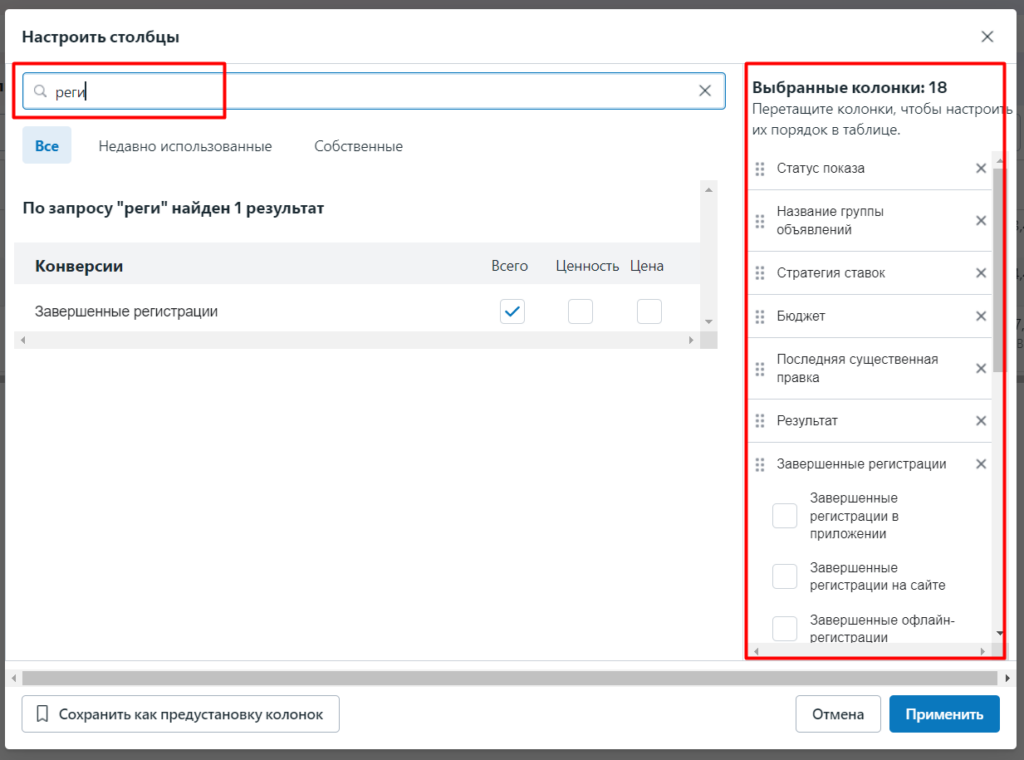1024x760 pixels.
Task: Remove "Последняя существенная правка" with its X icon
Action: pyautogui.click(x=980, y=368)
